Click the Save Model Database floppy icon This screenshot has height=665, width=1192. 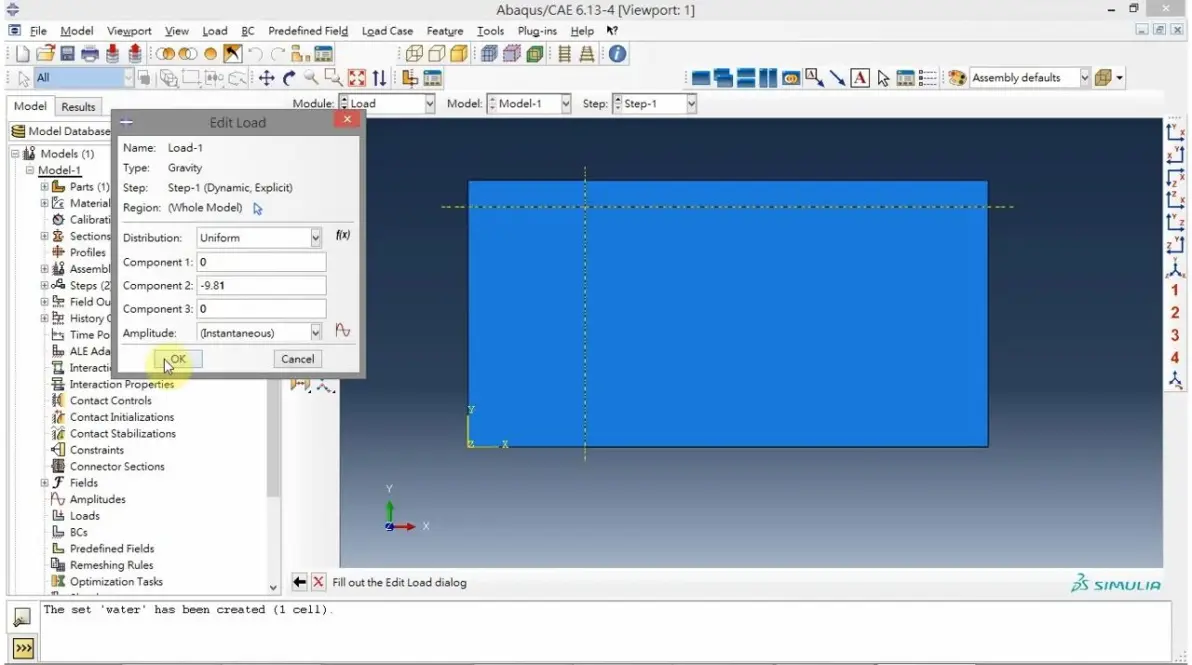point(68,54)
